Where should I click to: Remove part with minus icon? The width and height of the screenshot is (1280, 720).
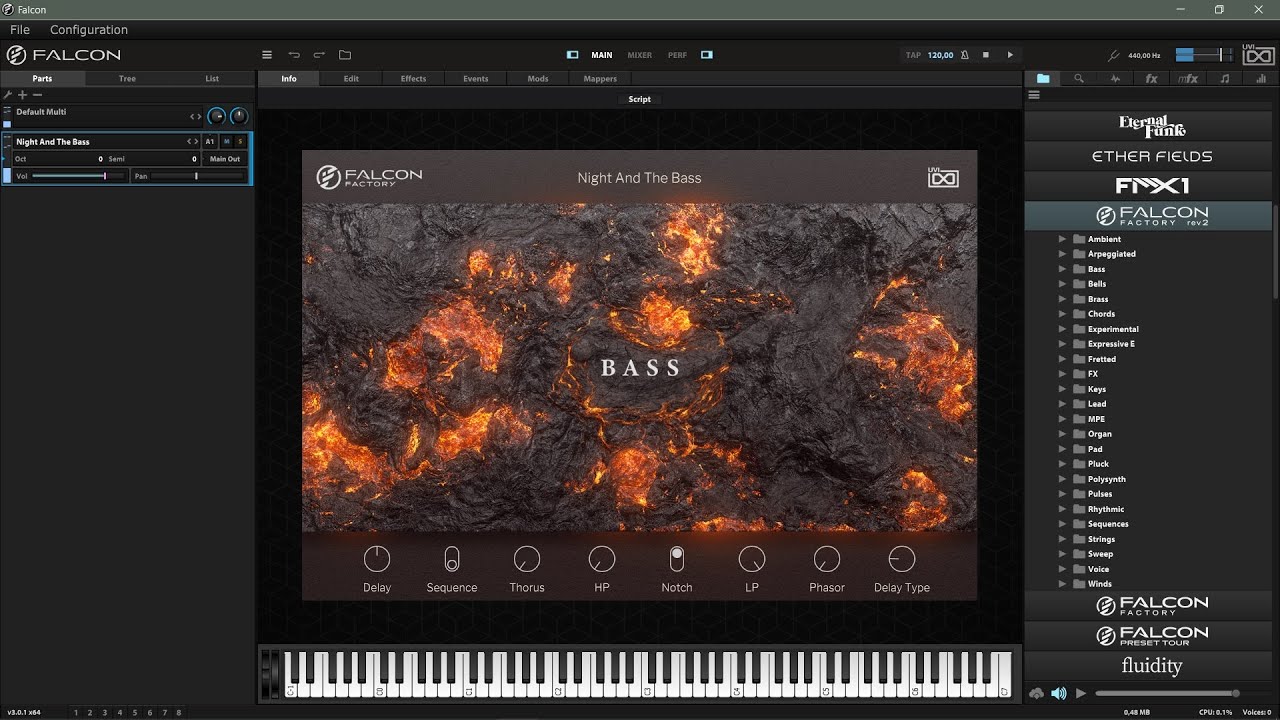tap(38, 95)
